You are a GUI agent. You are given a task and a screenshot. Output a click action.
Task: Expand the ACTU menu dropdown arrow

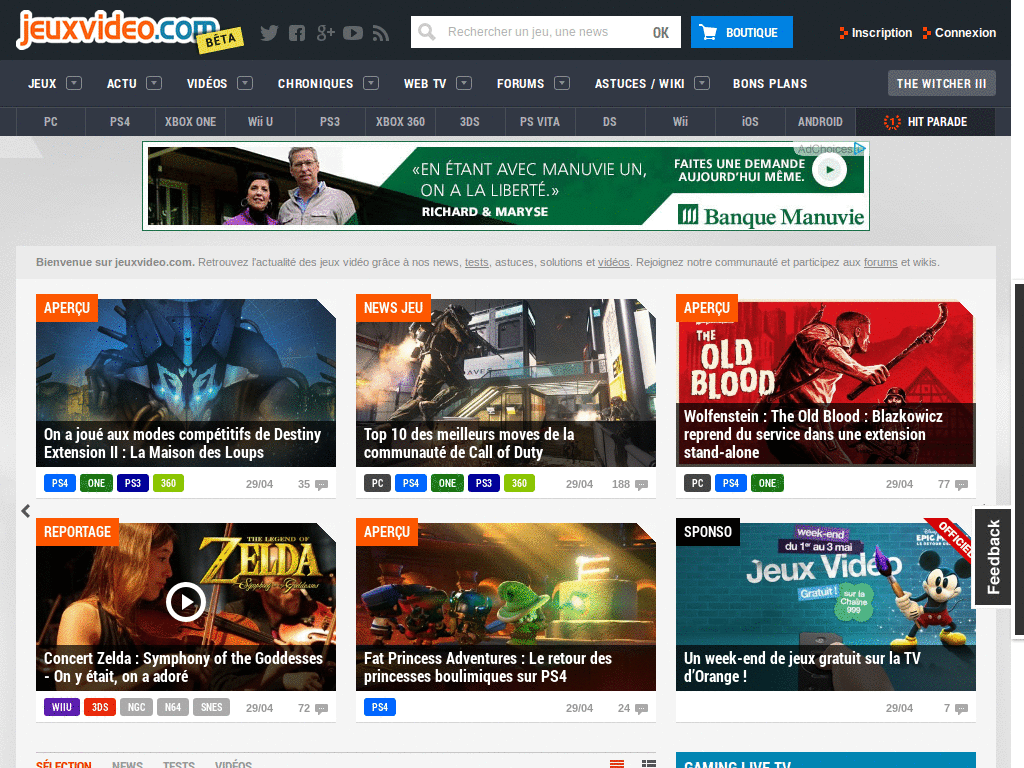pyautogui.click(x=154, y=83)
